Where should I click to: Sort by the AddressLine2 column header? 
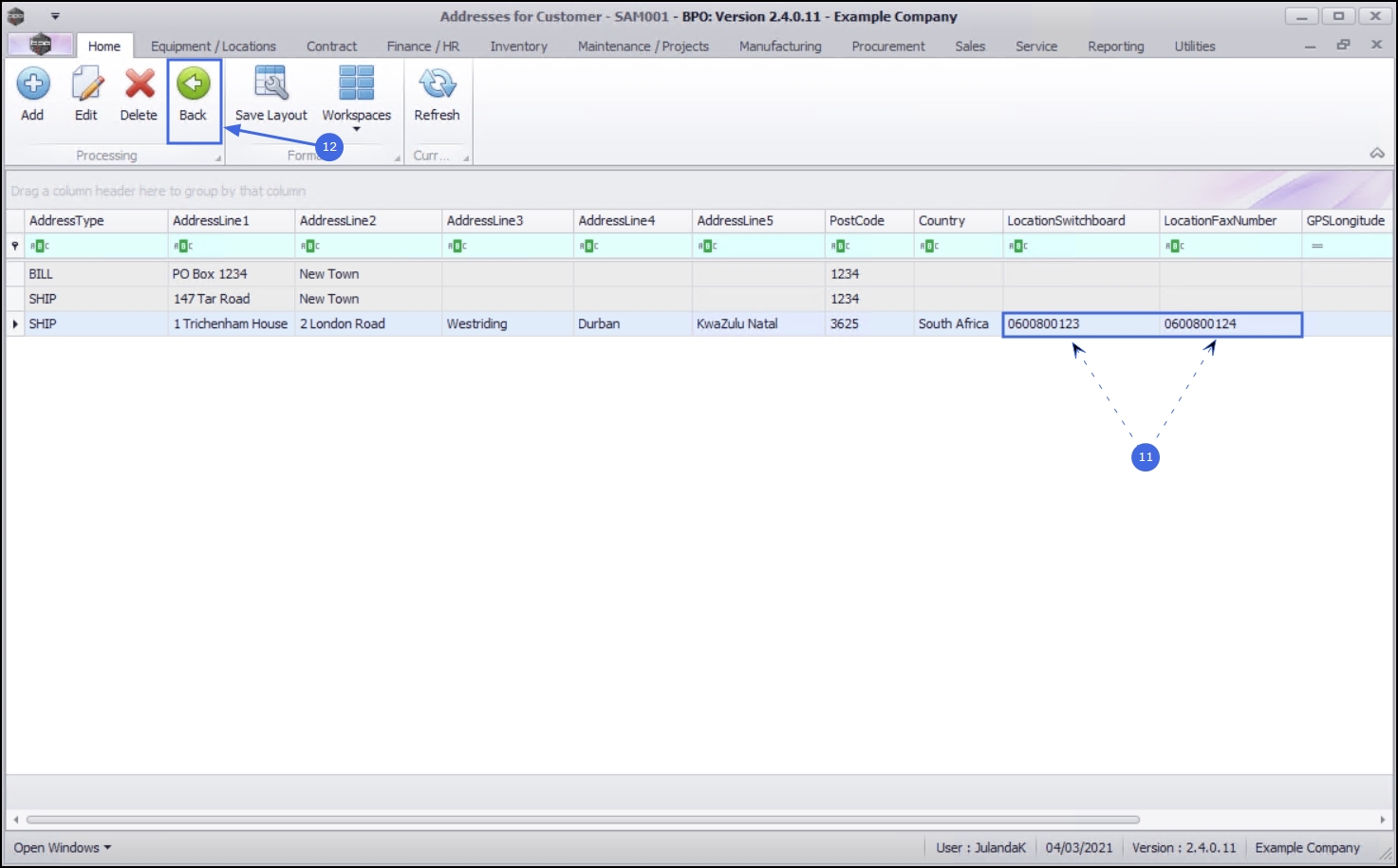(368, 220)
